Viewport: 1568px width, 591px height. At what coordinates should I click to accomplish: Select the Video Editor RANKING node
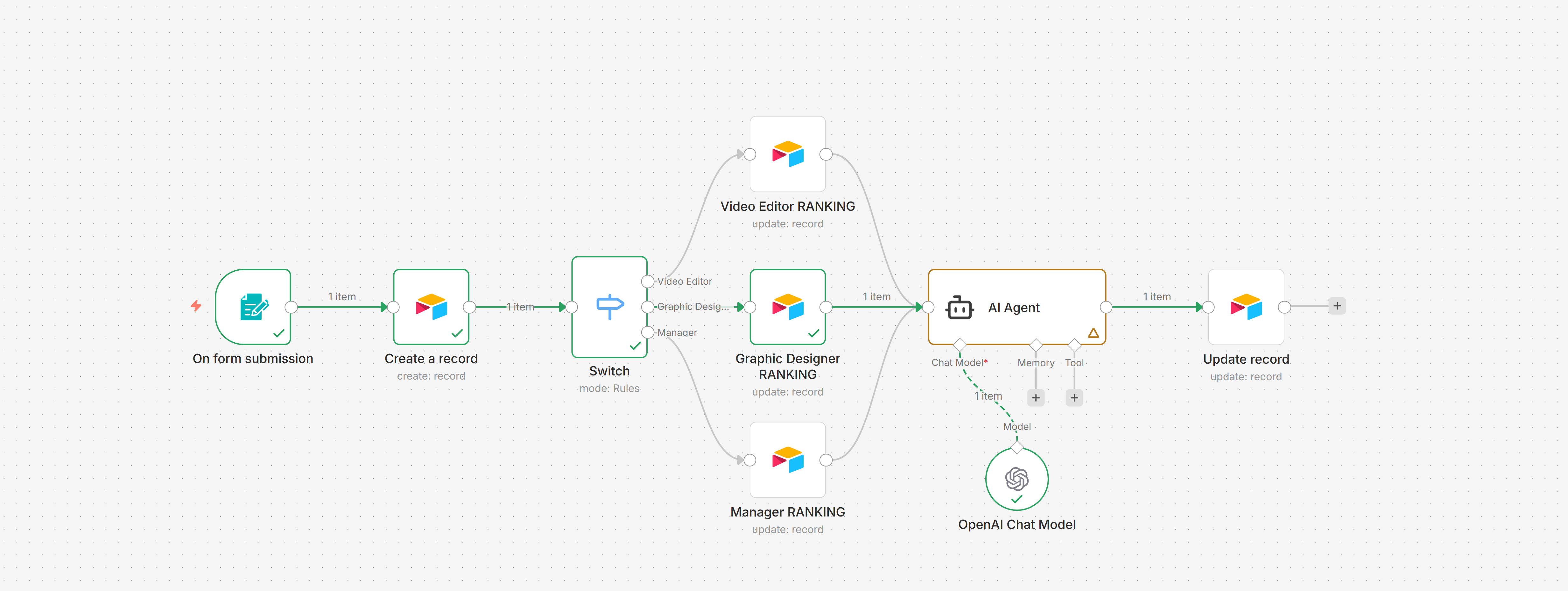pos(787,154)
